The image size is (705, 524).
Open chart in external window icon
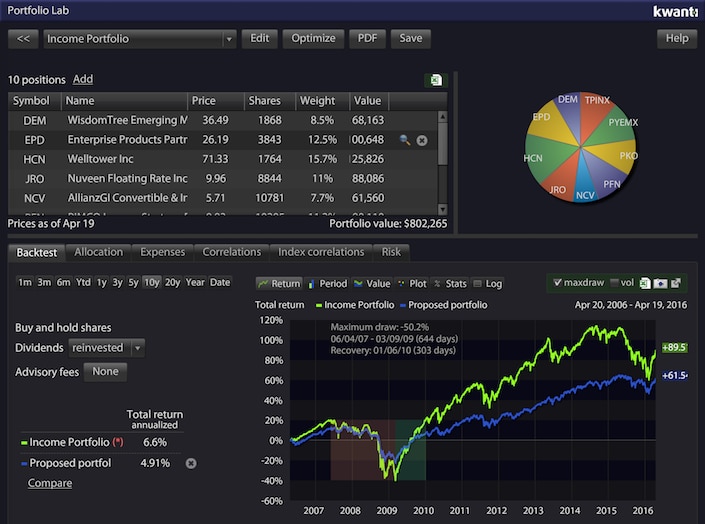[x=676, y=283]
